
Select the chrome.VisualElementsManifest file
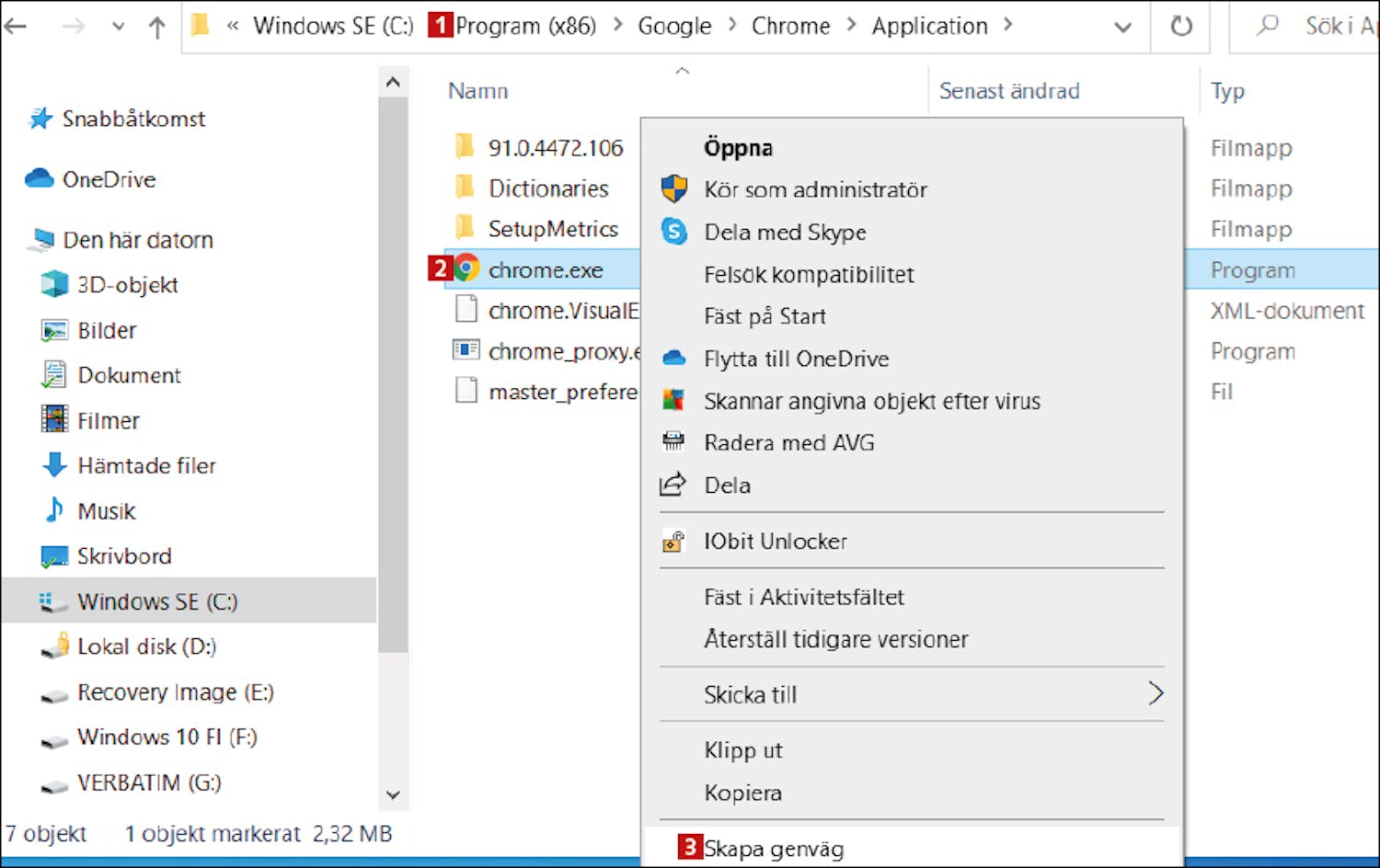546,311
